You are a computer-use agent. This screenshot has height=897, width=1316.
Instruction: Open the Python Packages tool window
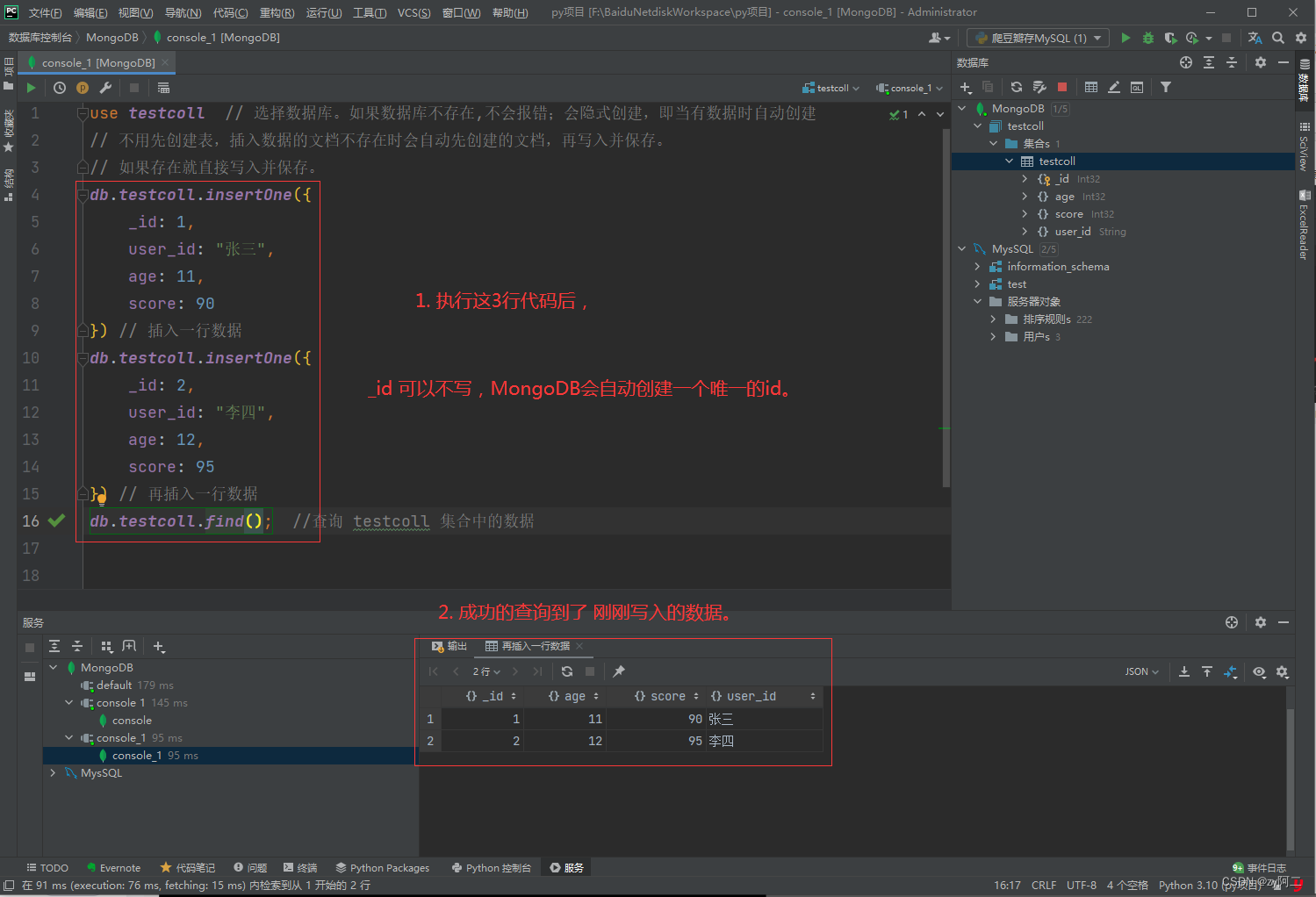(x=383, y=868)
